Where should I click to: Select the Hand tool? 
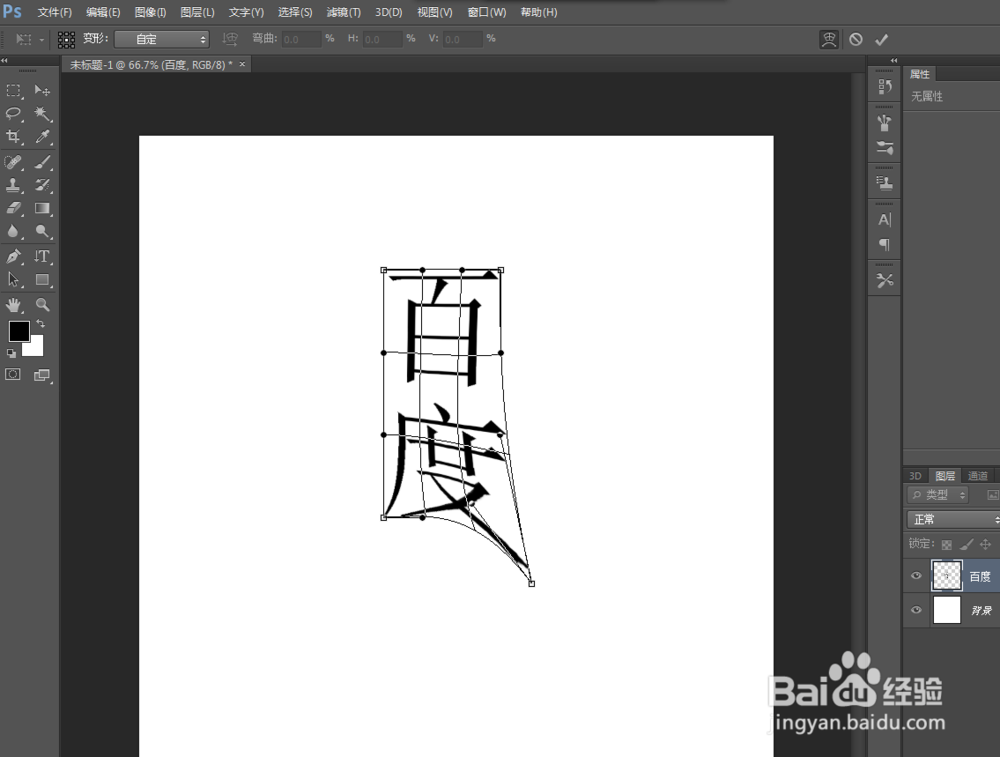point(13,305)
